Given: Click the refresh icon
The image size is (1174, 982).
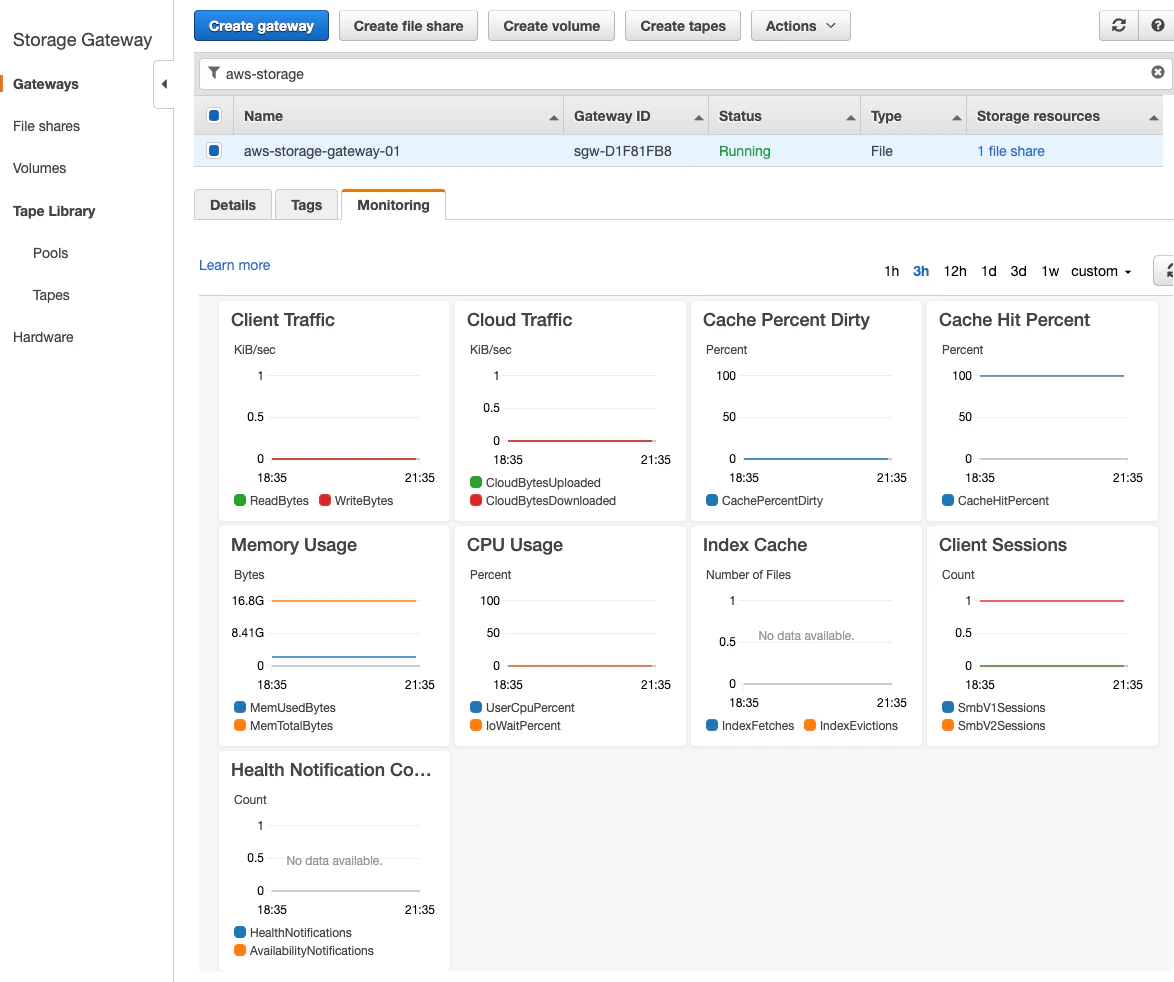Looking at the screenshot, I should point(1118,26).
